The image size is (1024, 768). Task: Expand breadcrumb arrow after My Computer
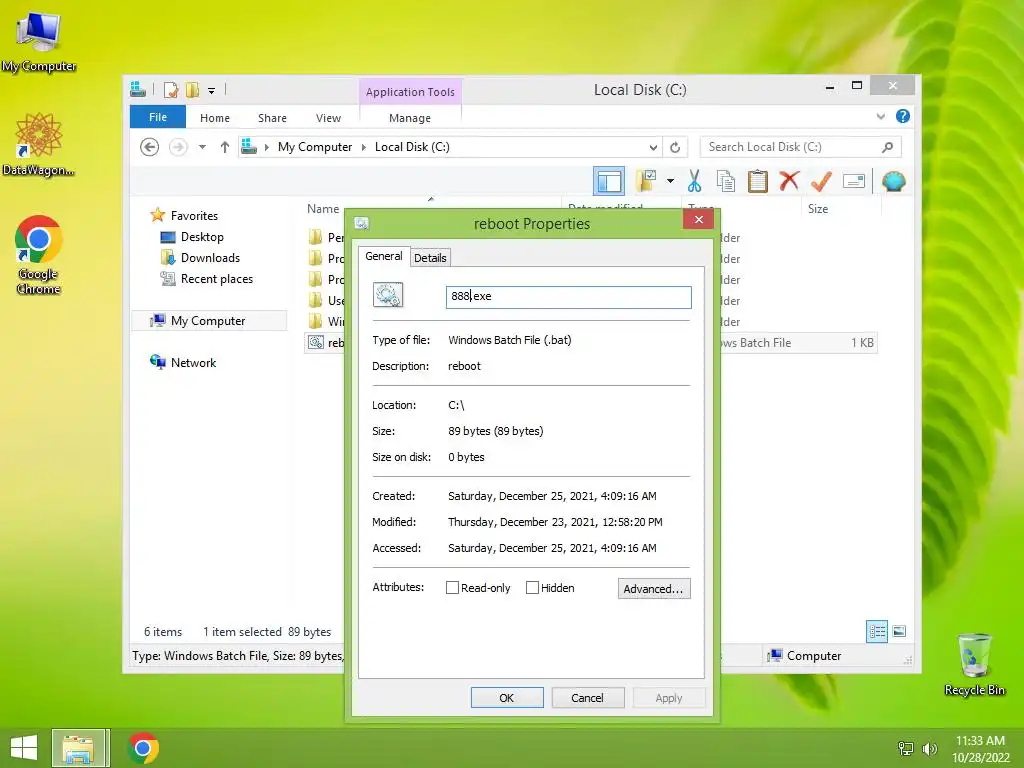(364, 147)
